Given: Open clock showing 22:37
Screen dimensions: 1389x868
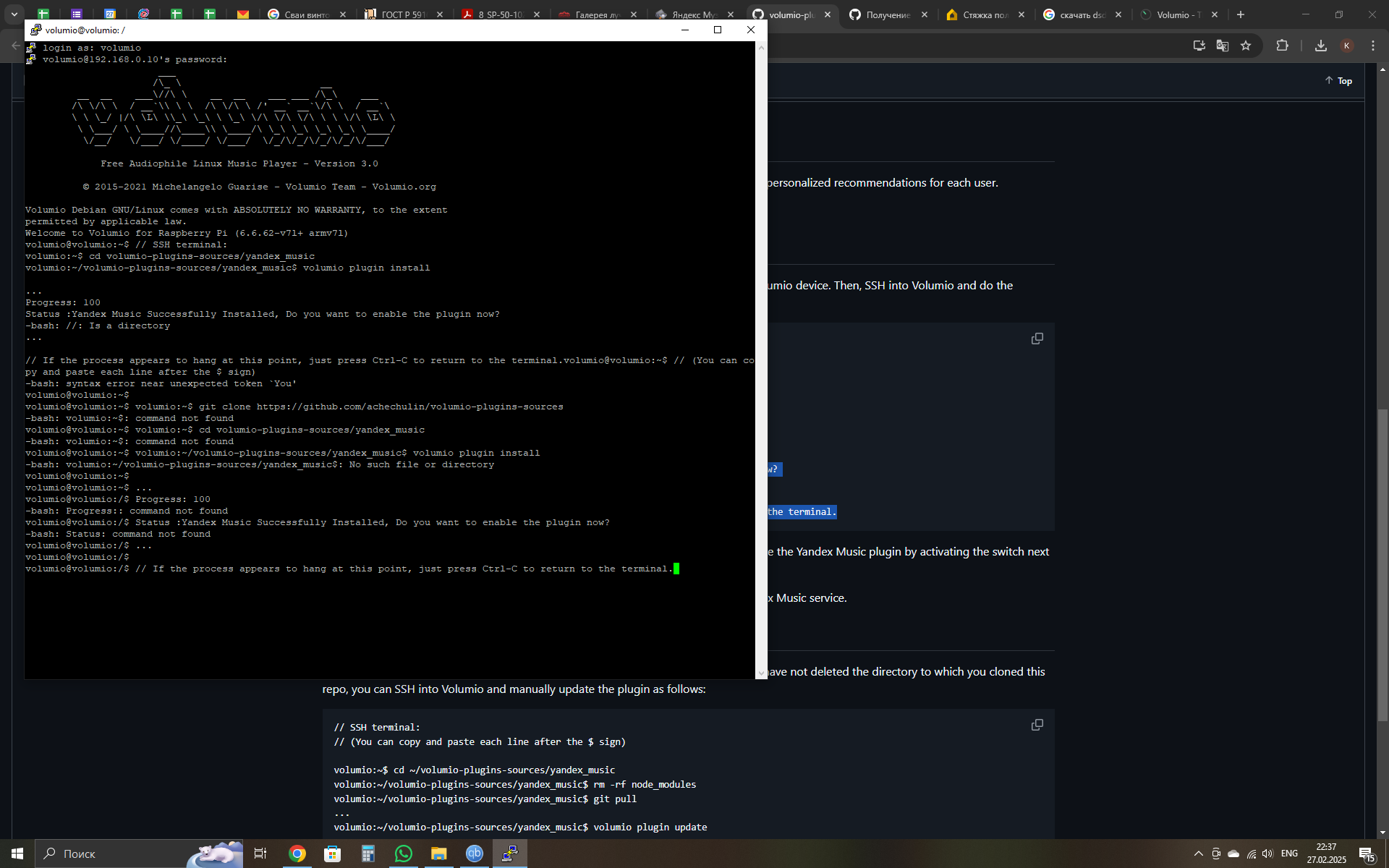Looking at the screenshot, I should pos(1326,854).
